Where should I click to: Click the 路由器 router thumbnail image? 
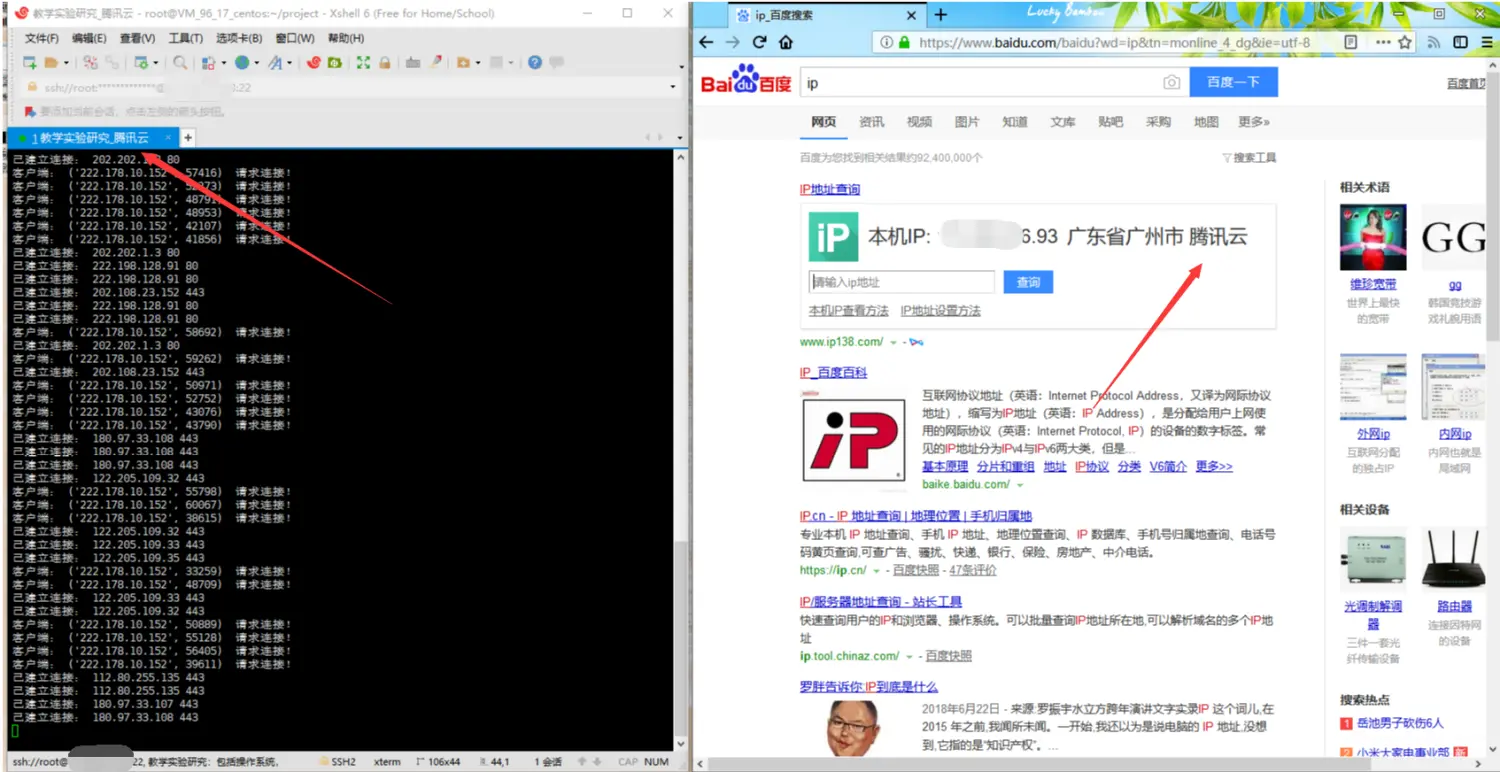point(1454,560)
